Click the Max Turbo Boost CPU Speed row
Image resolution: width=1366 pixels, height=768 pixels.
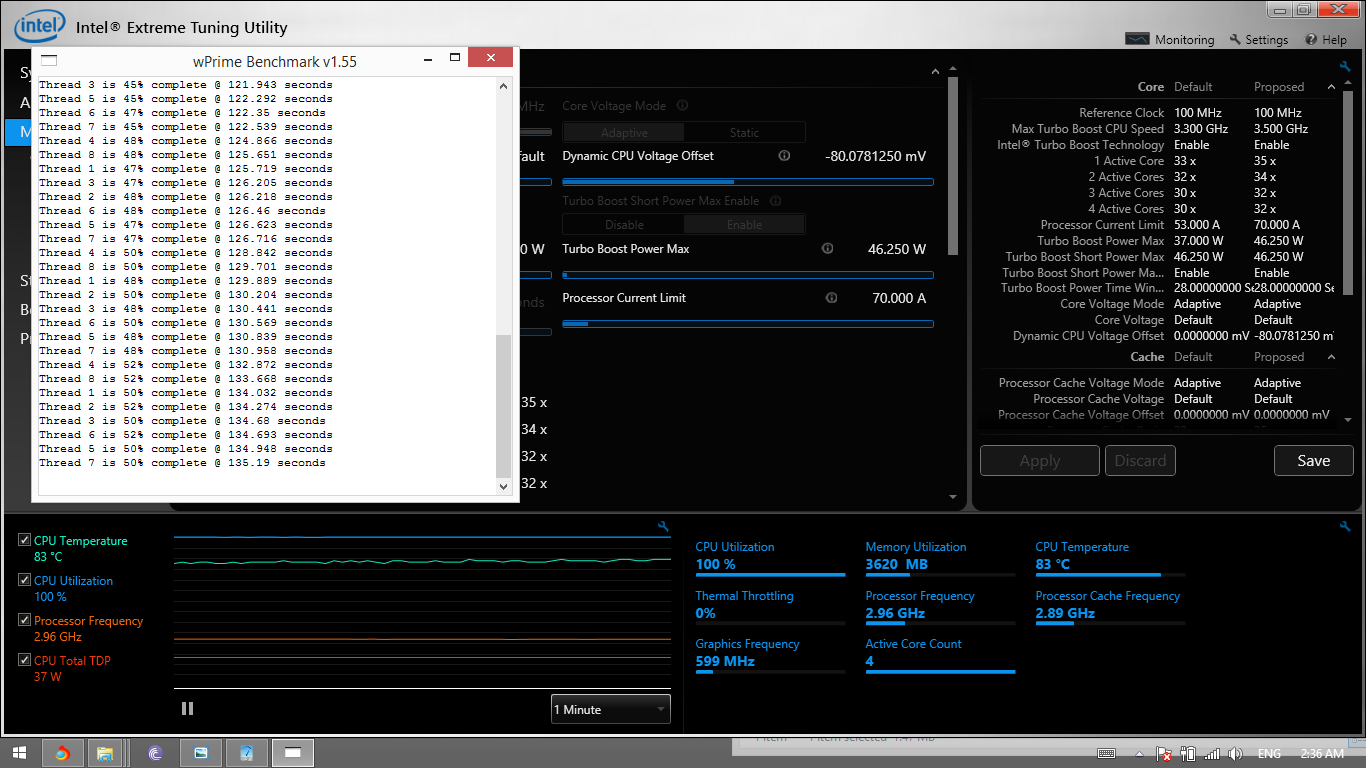(x=1157, y=129)
